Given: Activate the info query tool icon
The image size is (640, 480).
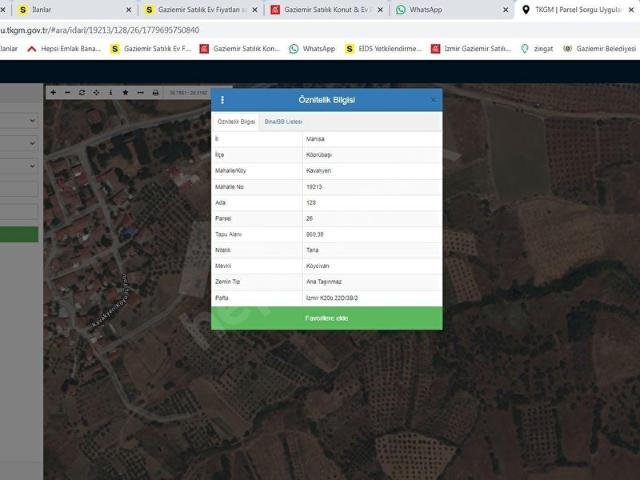Looking at the screenshot, I should point(111,93).
